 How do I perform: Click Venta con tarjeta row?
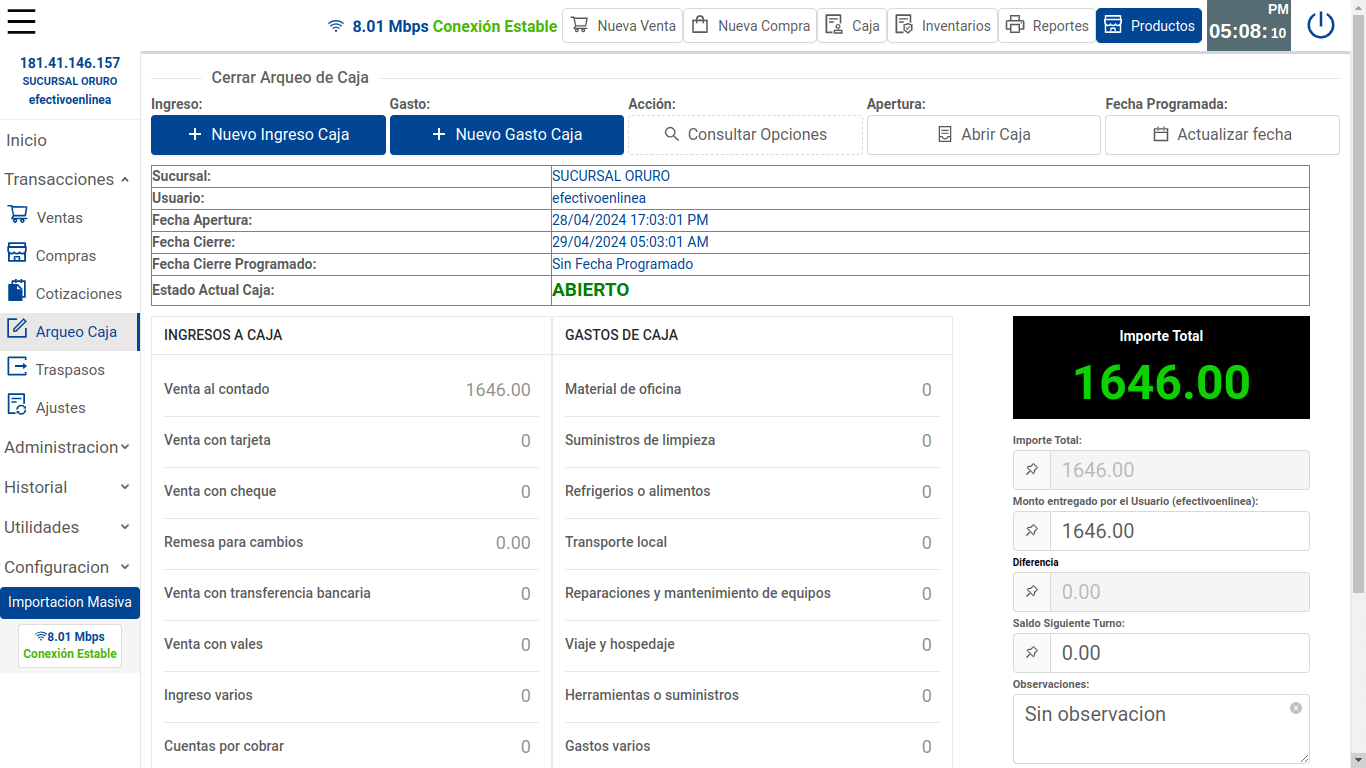[x=351, y=441]
